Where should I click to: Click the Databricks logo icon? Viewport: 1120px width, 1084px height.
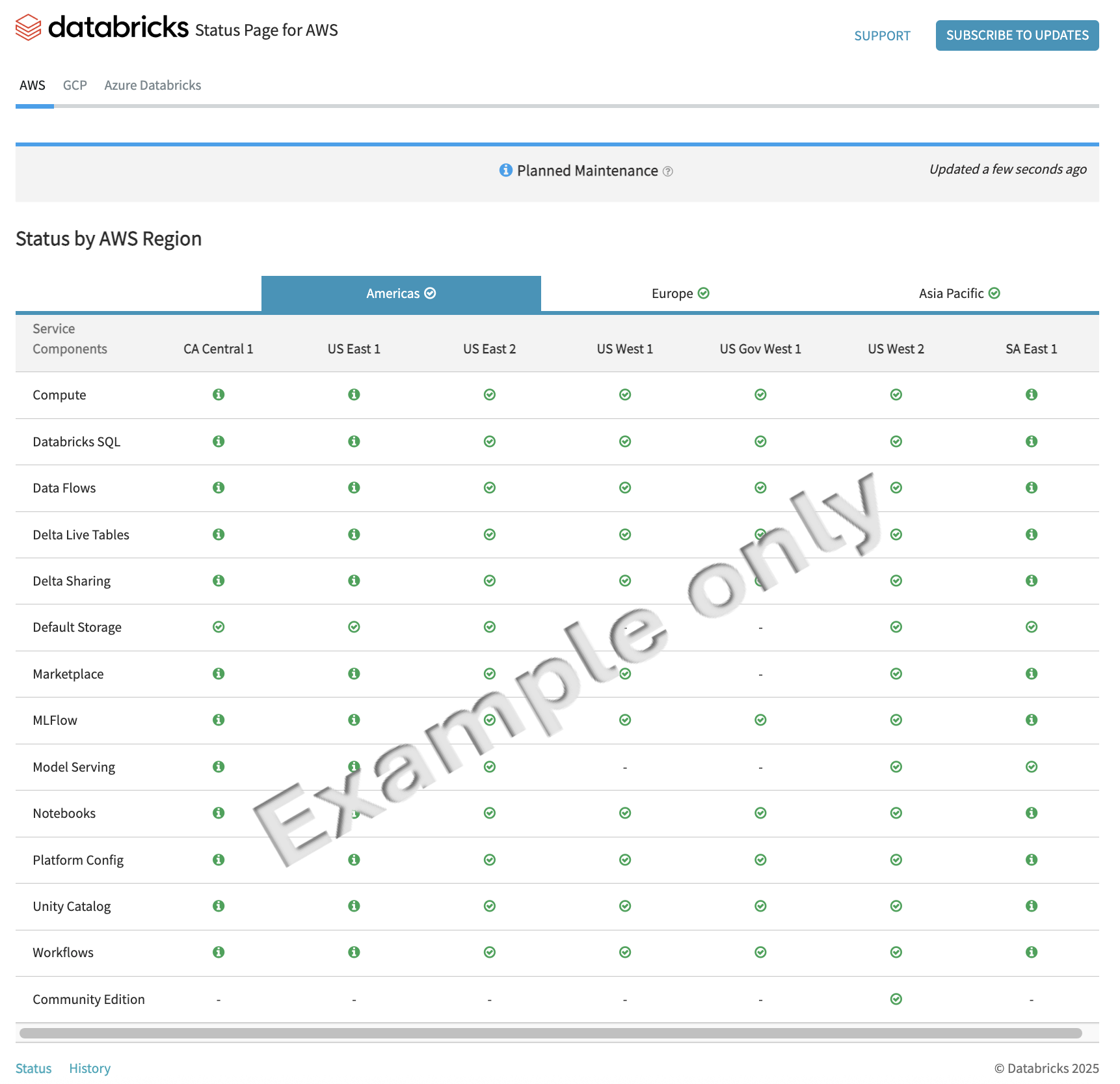(x=28, y=28)
